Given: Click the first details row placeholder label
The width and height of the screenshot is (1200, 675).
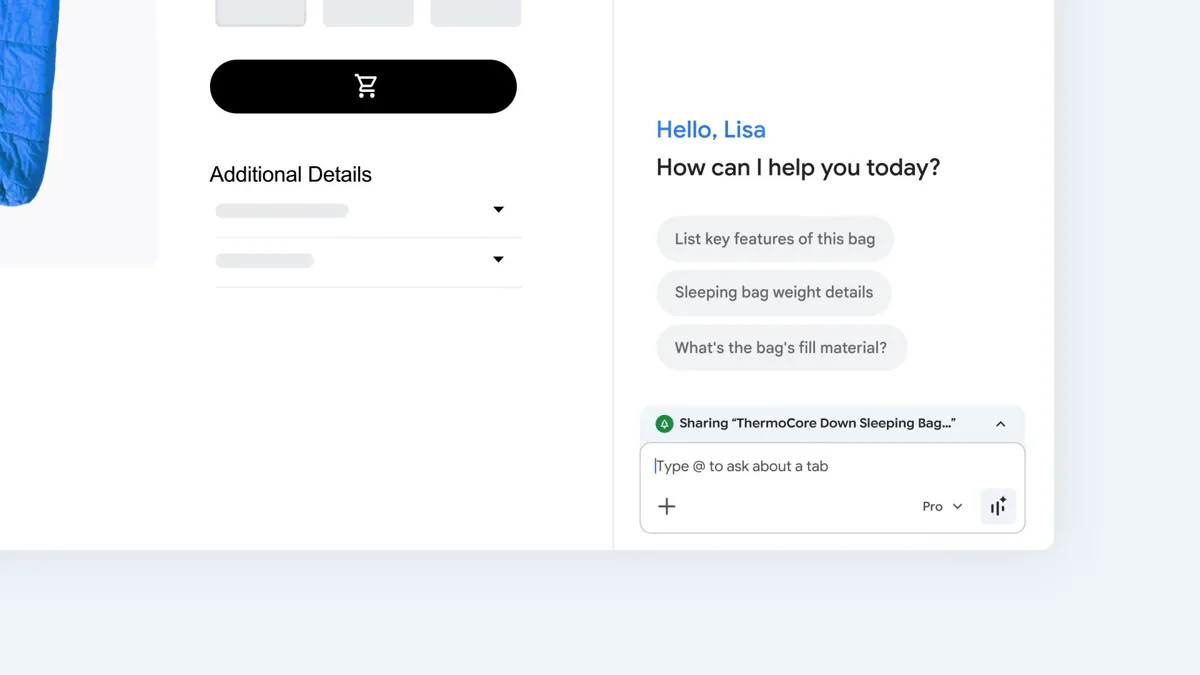Looking at the screenshot, I should pyautogui.click(x=282, y=211).
